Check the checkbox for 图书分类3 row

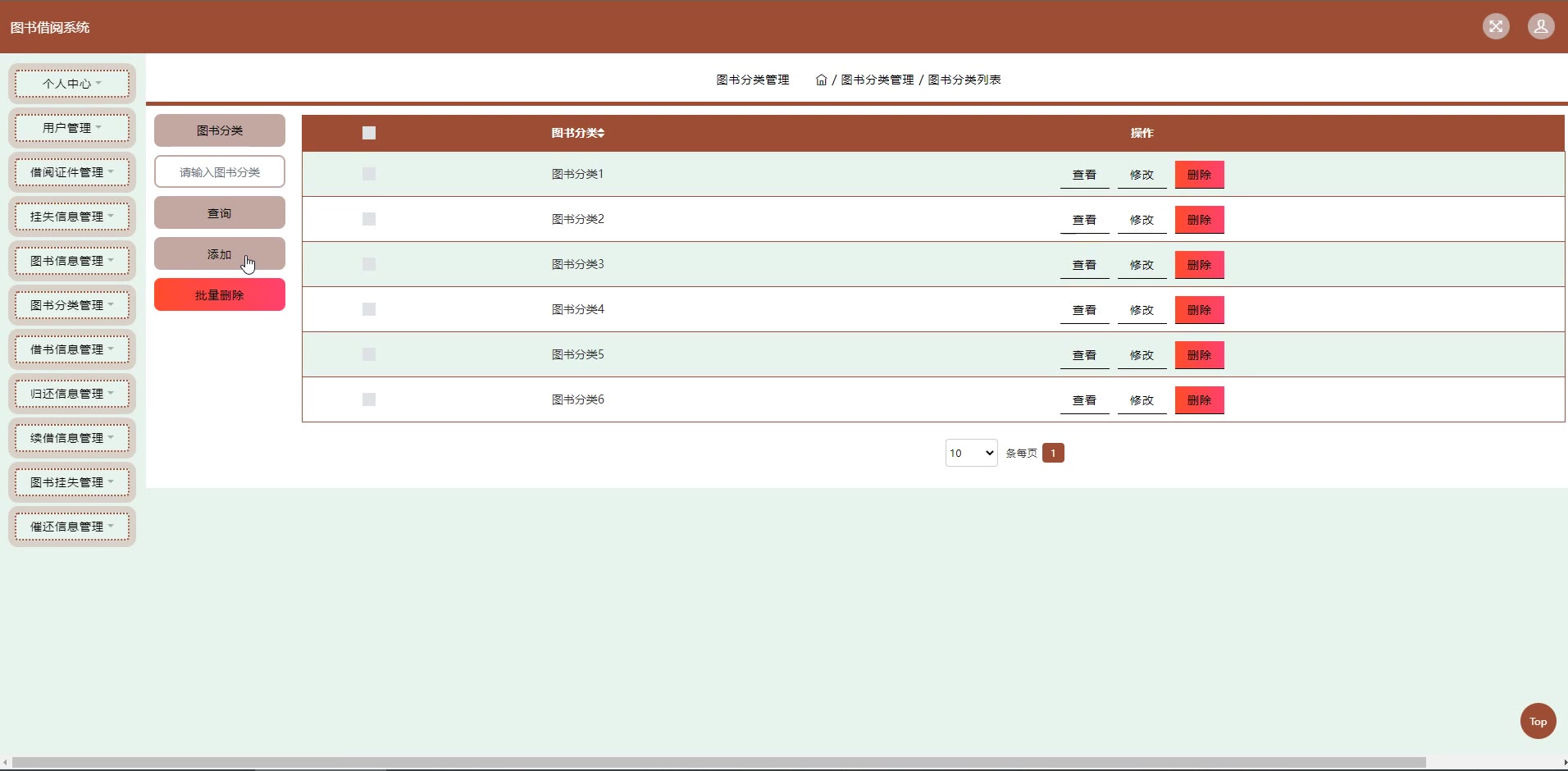pyautogui.click(x=369, y=264)
